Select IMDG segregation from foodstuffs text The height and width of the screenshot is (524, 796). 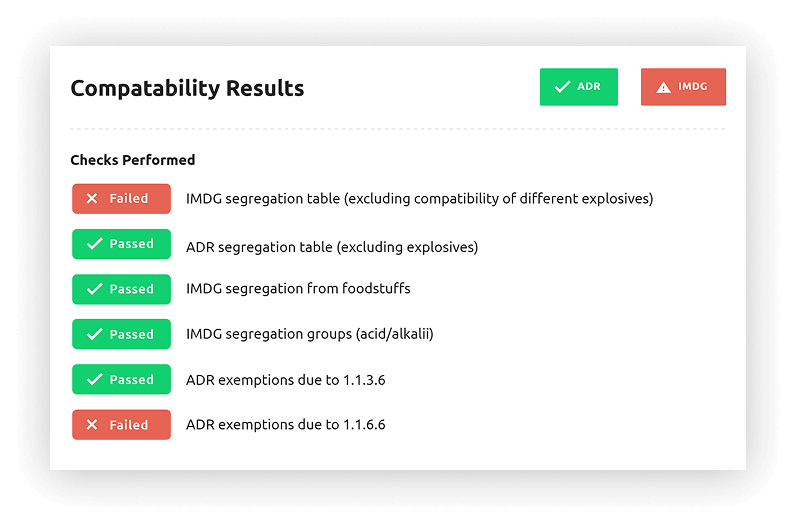point(298,288)
